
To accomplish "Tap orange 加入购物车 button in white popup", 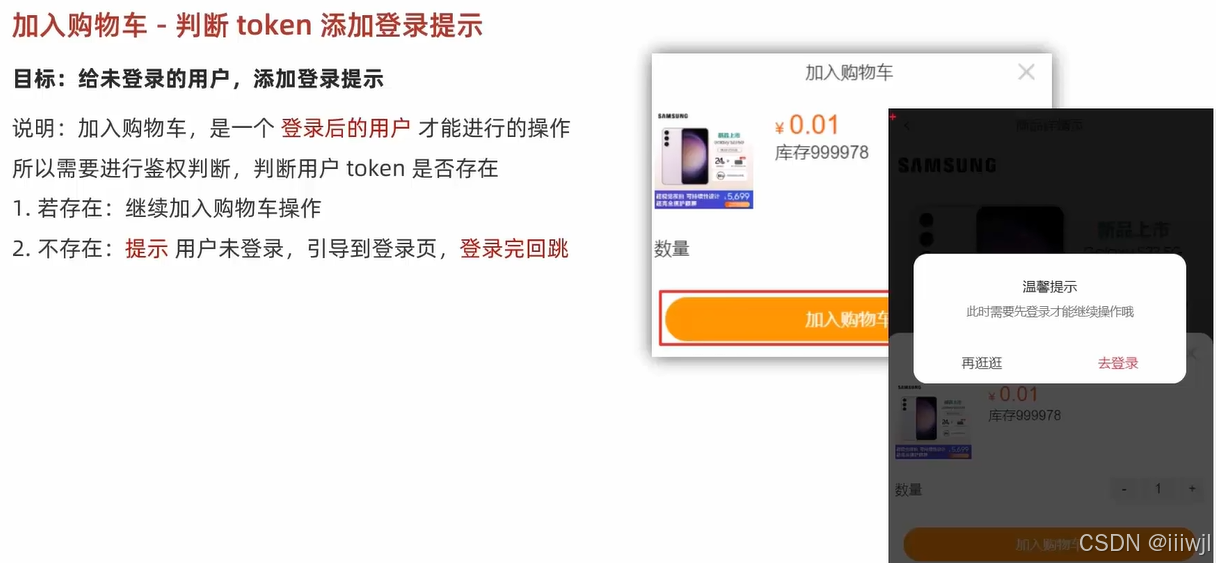I will click(x=777, y=319).
